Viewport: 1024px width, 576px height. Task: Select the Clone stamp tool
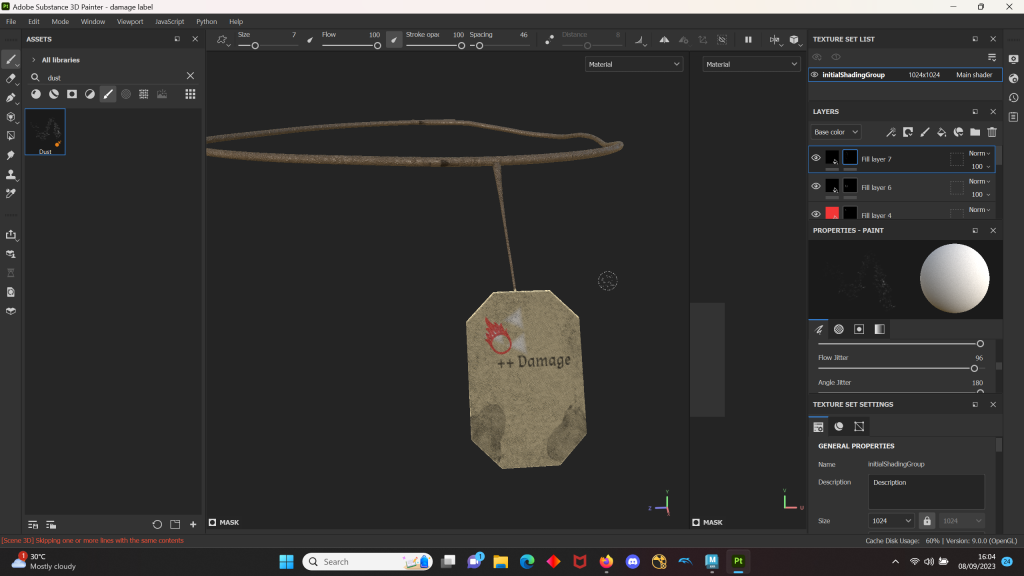click(x=11, y=174)
